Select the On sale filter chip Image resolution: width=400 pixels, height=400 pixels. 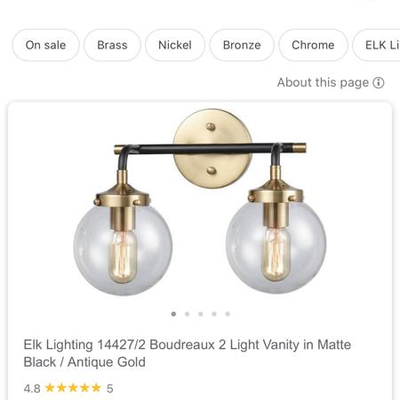click(x=46, y=45)
